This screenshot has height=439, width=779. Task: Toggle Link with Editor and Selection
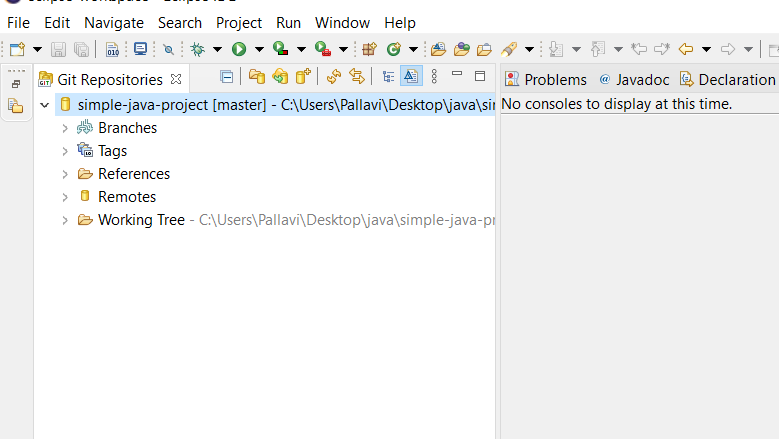pyautogui.click(x=357, y=76)
